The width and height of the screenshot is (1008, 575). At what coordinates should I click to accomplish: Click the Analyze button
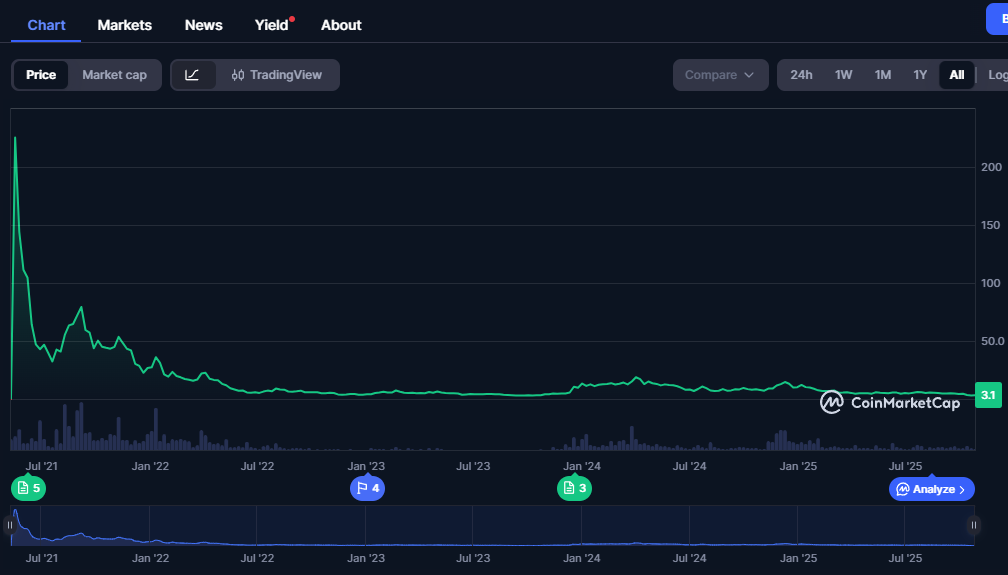932,489
